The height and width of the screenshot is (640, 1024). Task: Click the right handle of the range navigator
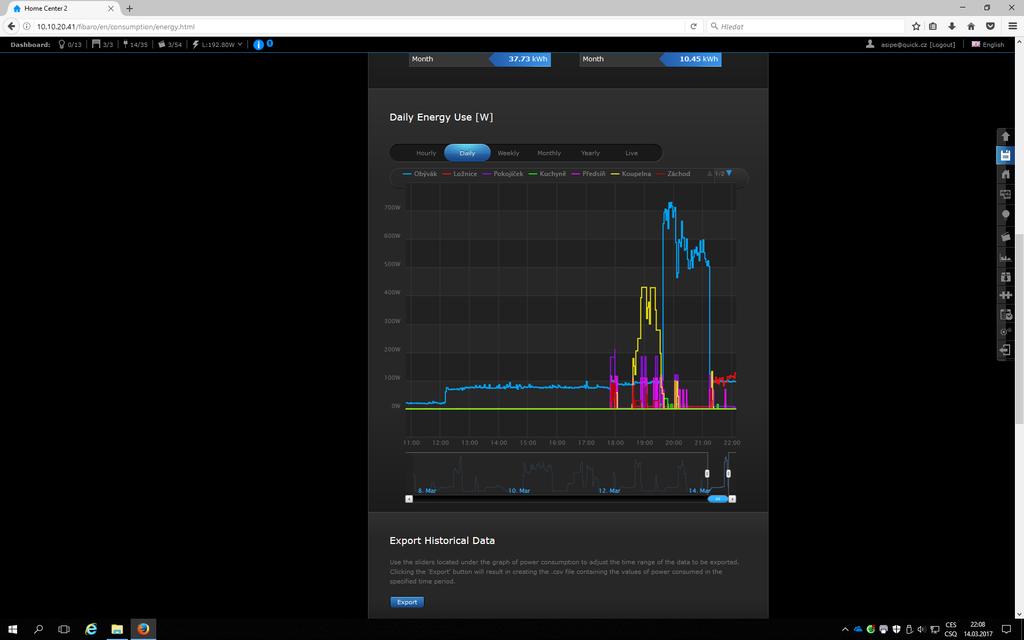pyautogui.click(x=728, y=473)
